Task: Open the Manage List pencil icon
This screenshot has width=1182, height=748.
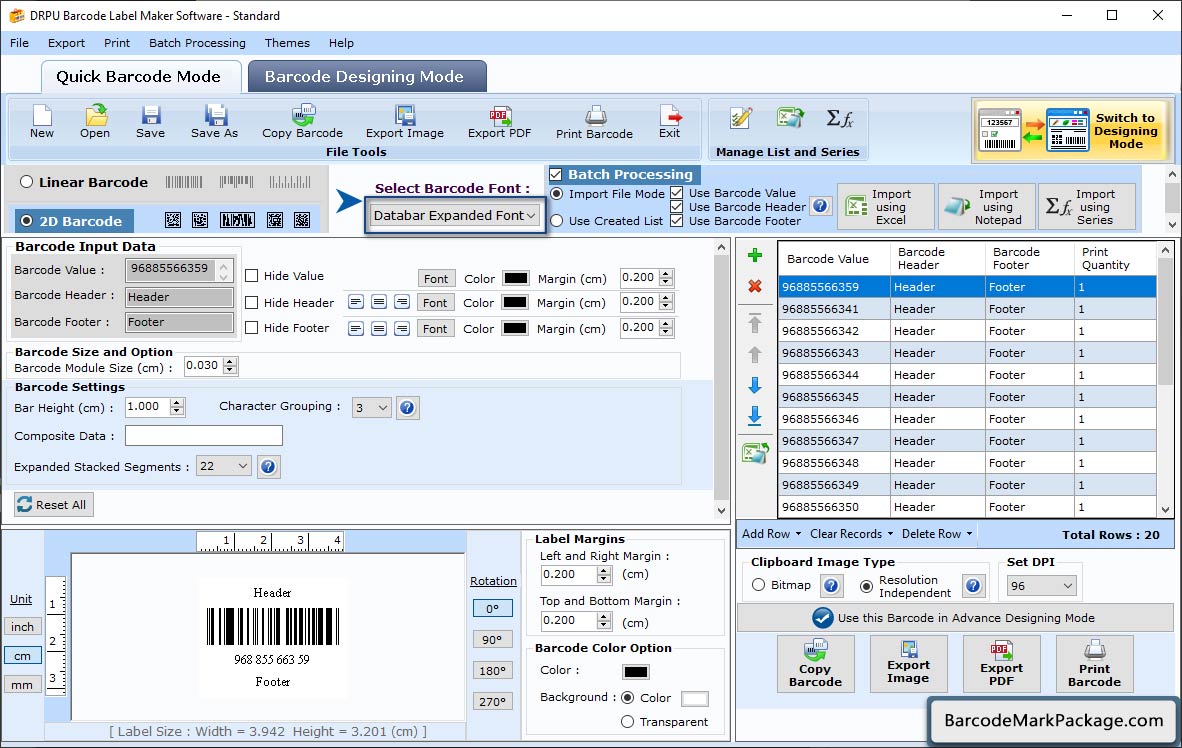Action: click(741, 118)
